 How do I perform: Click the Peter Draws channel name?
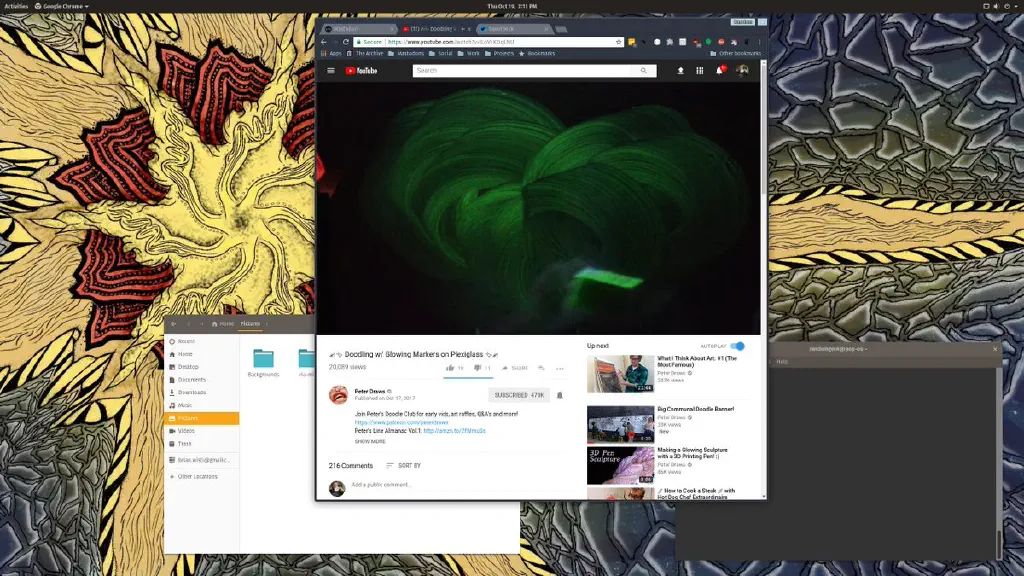pos(370,391)
